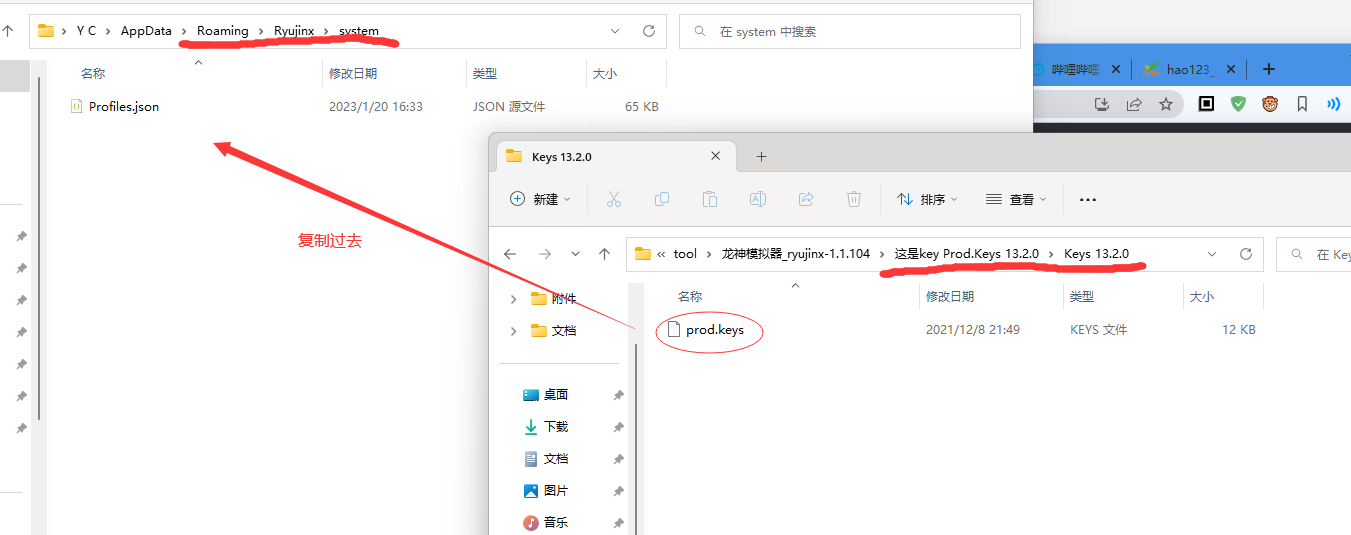Click the search box in Keys window
Viewport: 1351px width, 535px height.
pos(1314,254)
